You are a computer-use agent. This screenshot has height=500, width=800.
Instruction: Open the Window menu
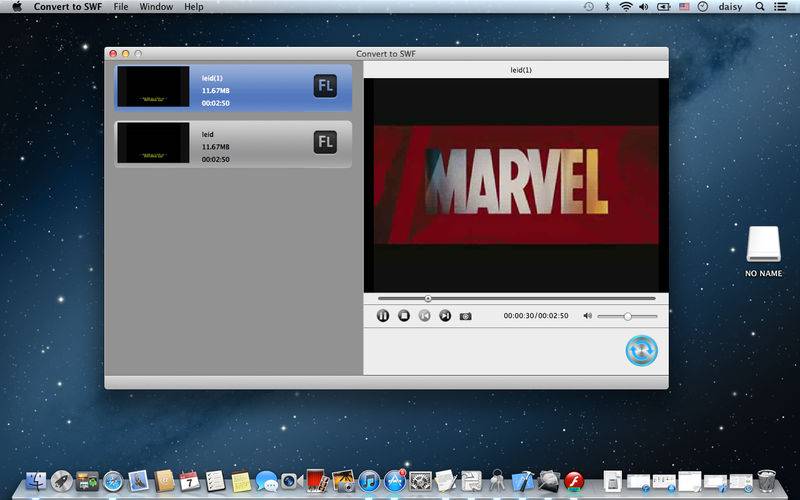[156, 7]
